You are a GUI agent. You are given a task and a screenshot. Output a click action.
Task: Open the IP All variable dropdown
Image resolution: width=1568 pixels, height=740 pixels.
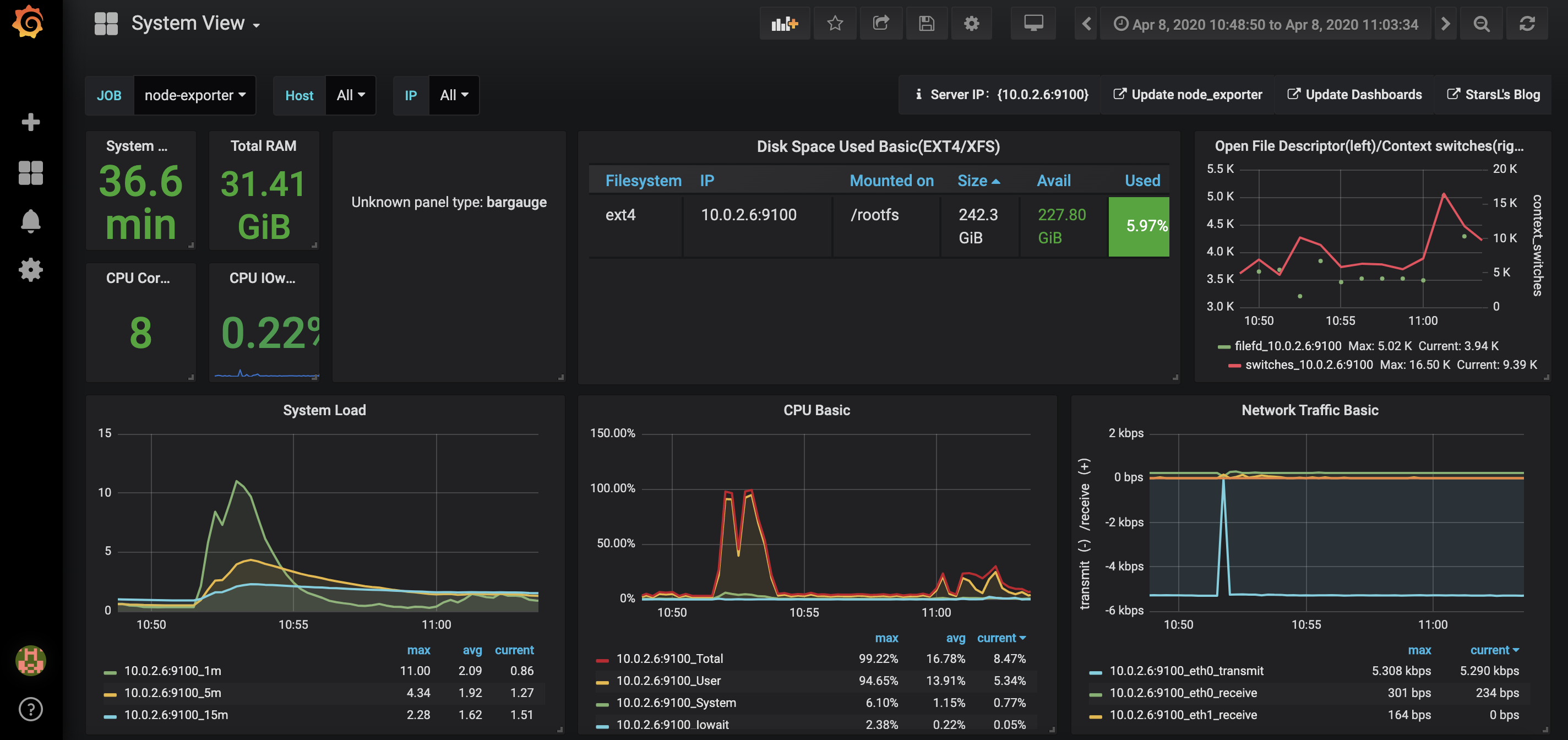[x=454, y=96]
